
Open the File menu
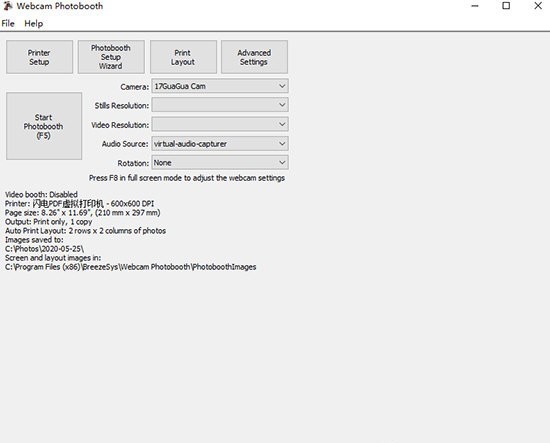[x=8, y=24]
